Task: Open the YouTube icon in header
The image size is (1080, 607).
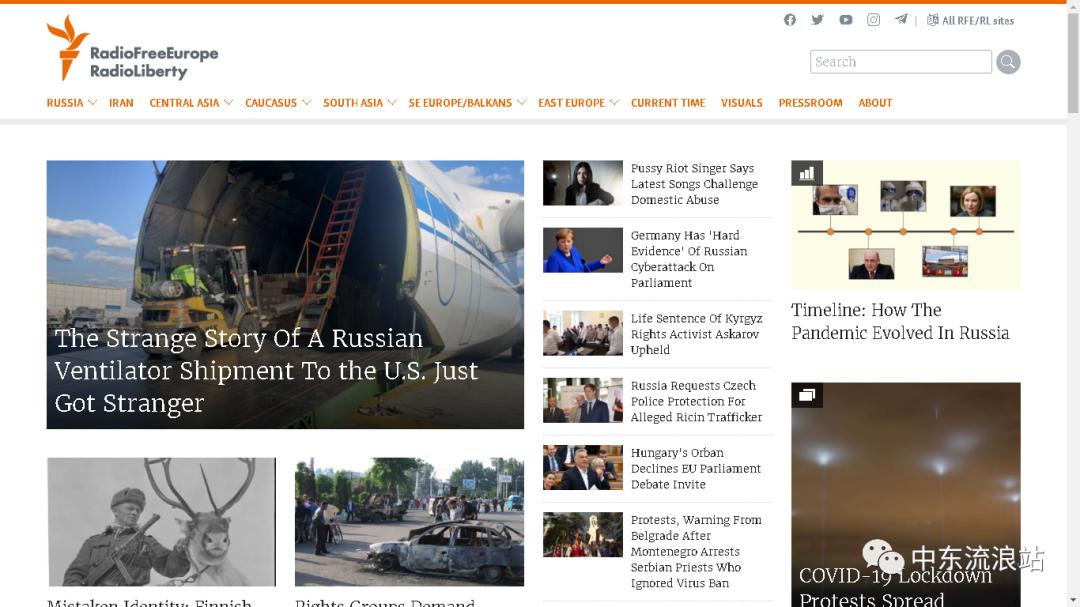Action: (x=846, y=20)
